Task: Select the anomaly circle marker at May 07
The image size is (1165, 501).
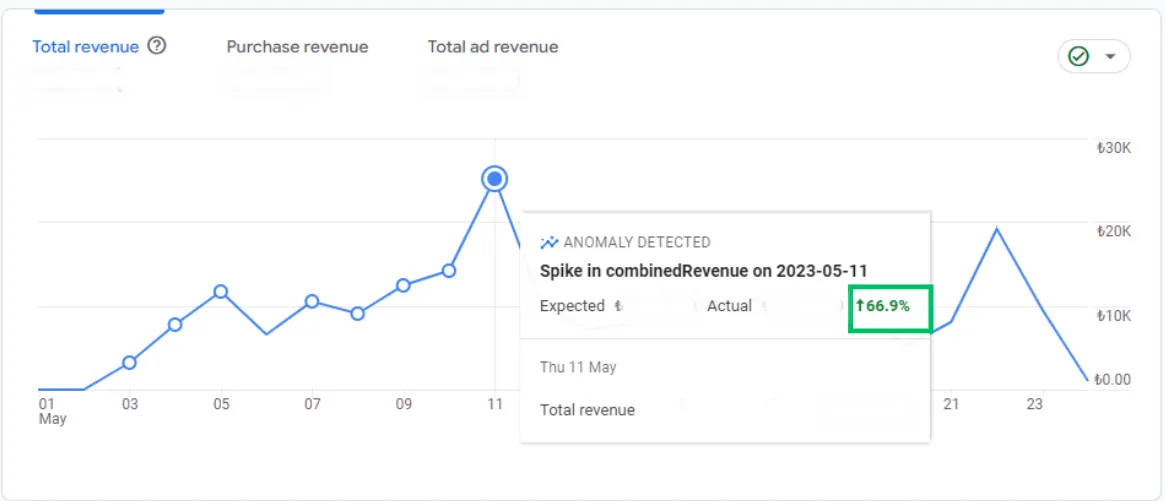Action: 312,301
